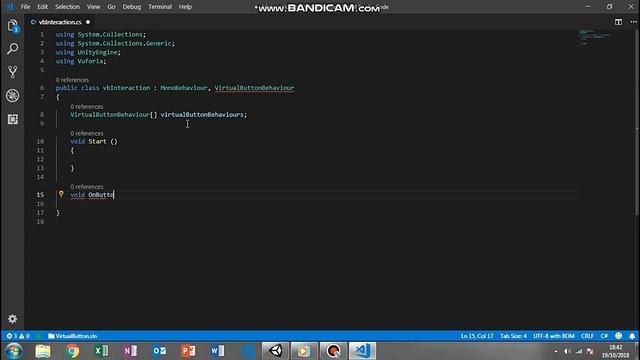Click the 'using Vuforia;' line
This screenshot has width=640, height=360.
coord(81,61)
